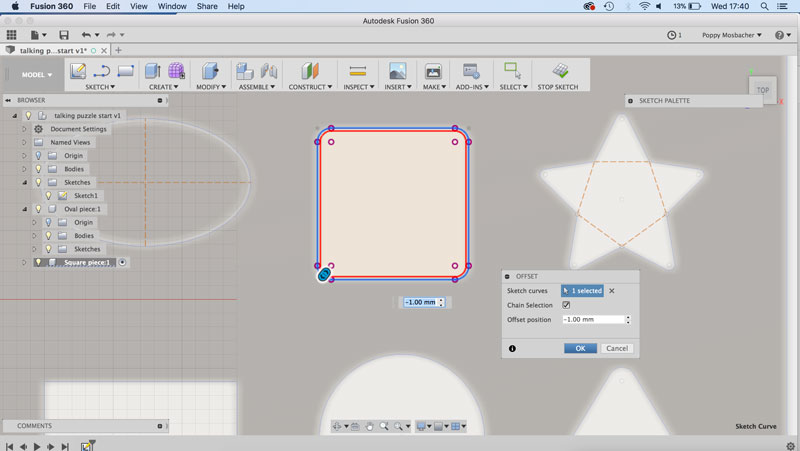Image resolution: width=800 pixels, height=451 pixels.
Task: Open the Share menu
Action: click(207, 6)
